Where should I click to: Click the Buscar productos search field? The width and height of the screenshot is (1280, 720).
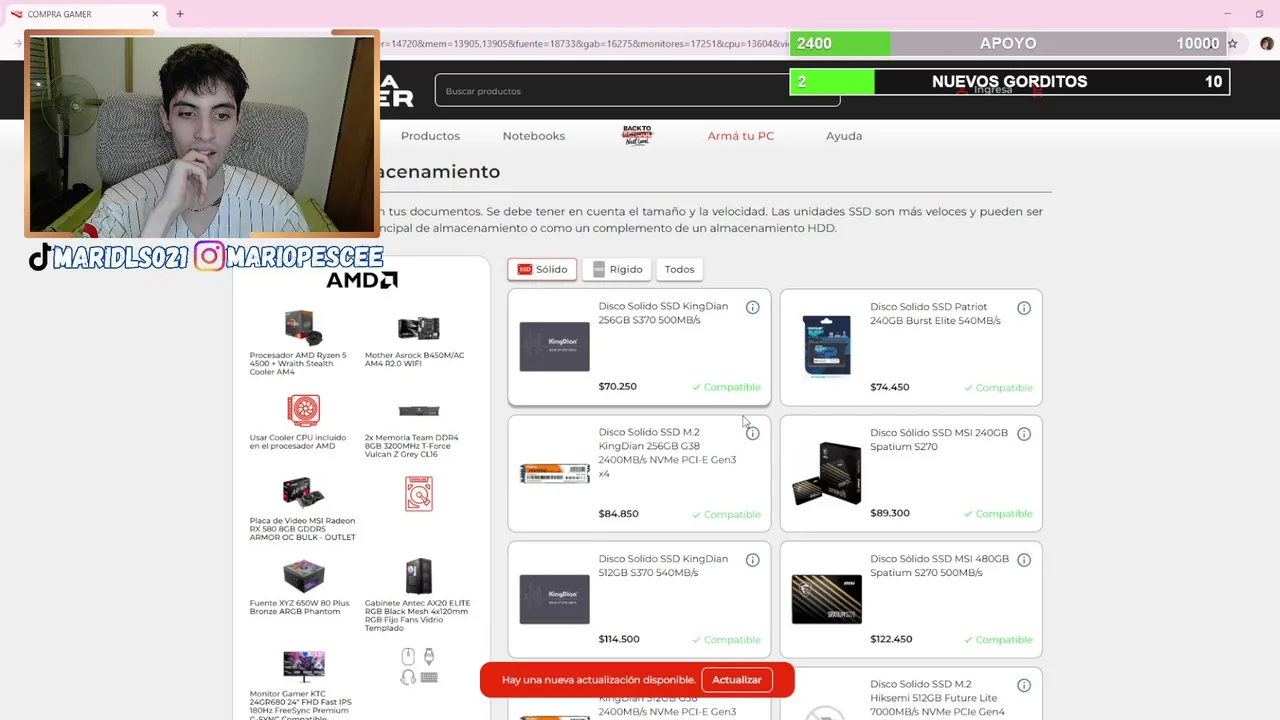pos(637,91)
